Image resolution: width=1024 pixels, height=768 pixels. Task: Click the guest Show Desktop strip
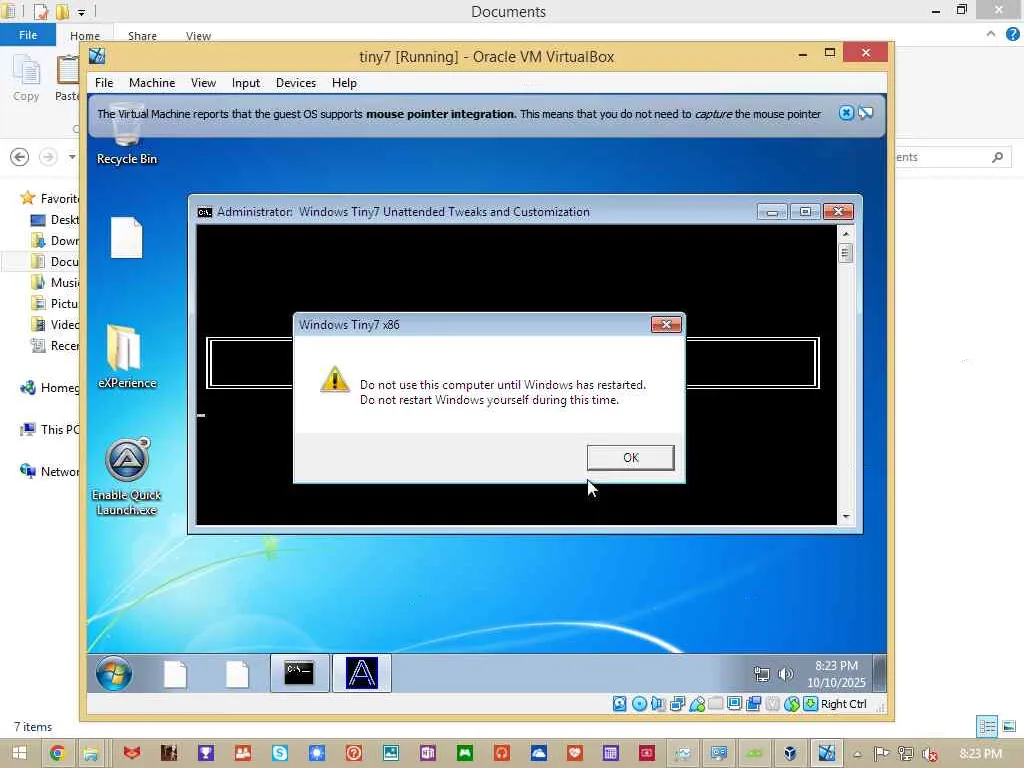click(880, 673)
